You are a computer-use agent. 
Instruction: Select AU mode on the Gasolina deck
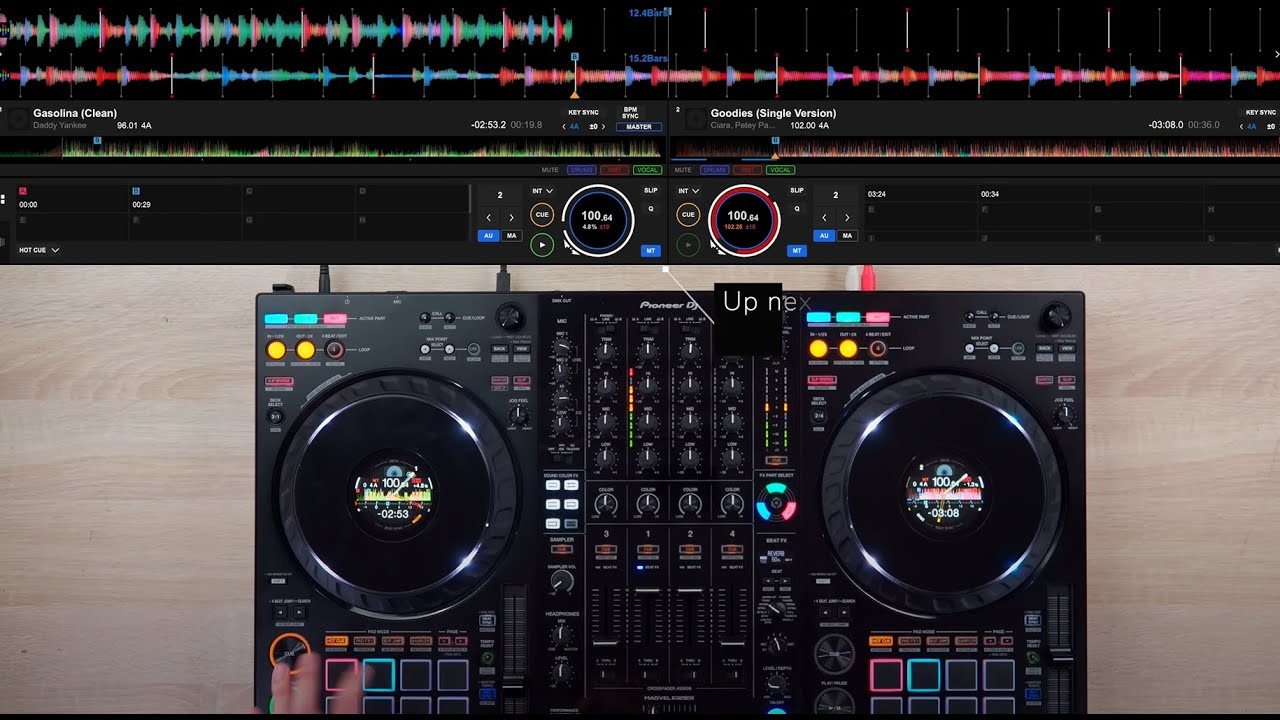tap(489, 236)
